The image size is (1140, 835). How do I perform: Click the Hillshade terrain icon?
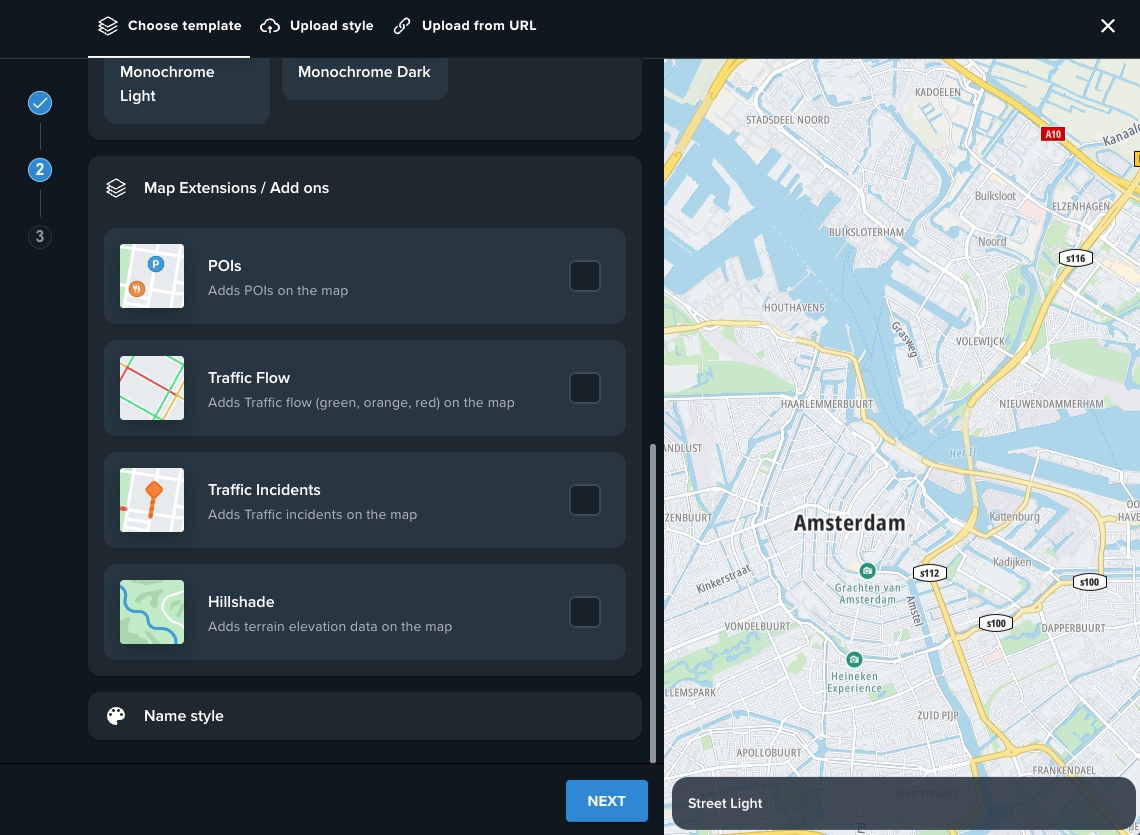[x=152, y=612]
